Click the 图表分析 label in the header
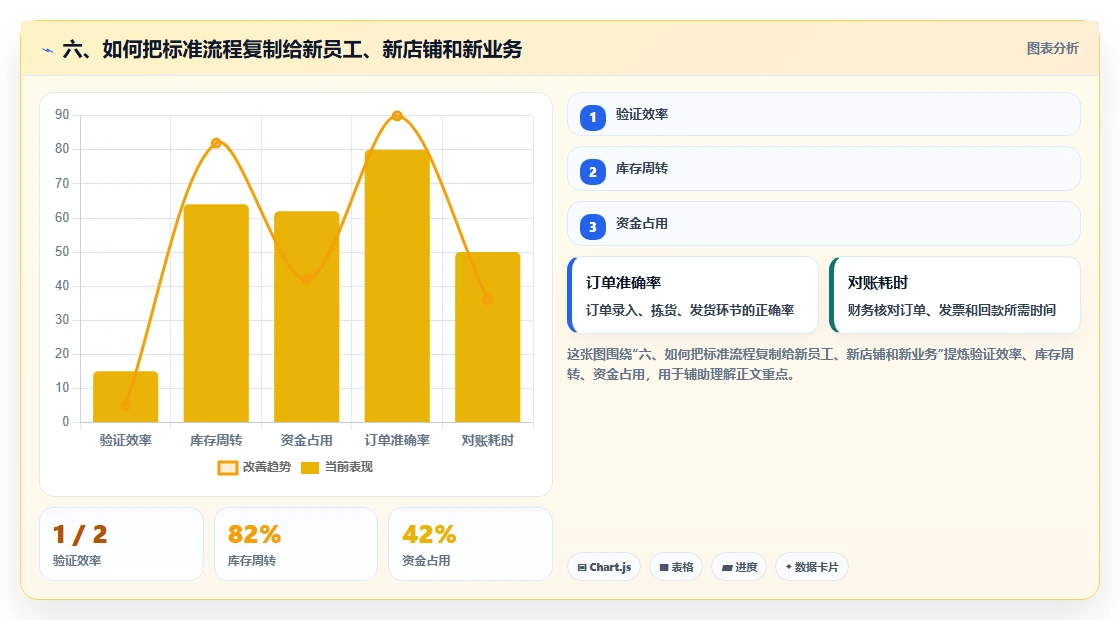This screenshot has height=620, width=1120. click(x=1052, y=49)
